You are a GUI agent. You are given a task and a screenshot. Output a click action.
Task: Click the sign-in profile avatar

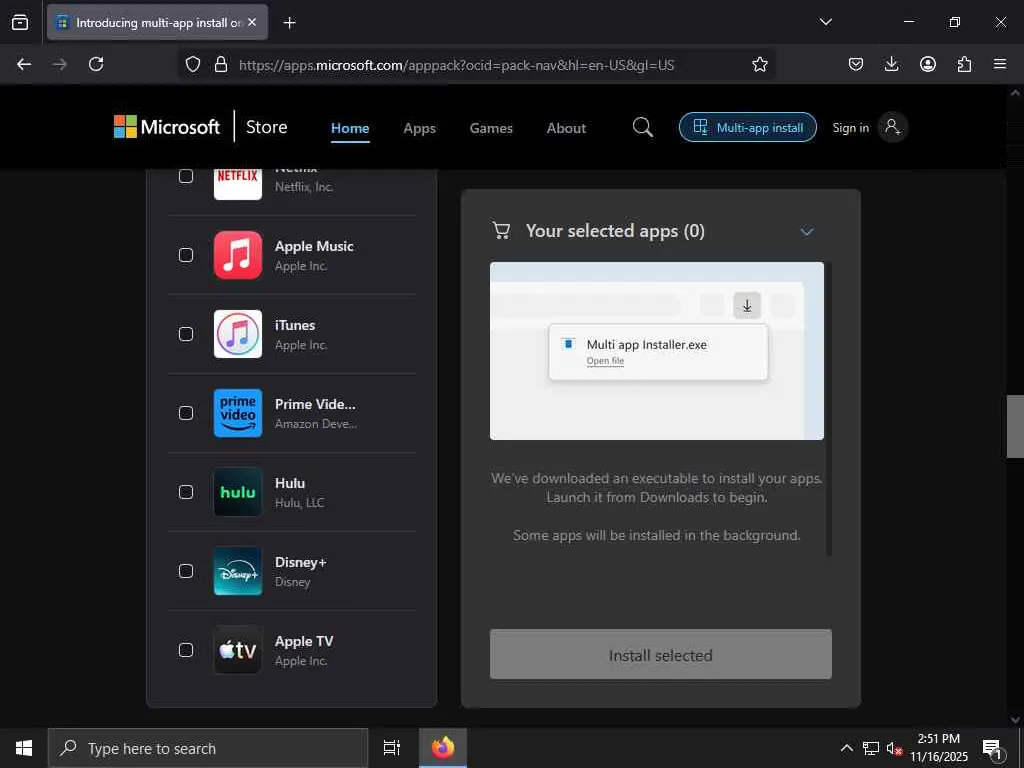[x=892, y=127]
